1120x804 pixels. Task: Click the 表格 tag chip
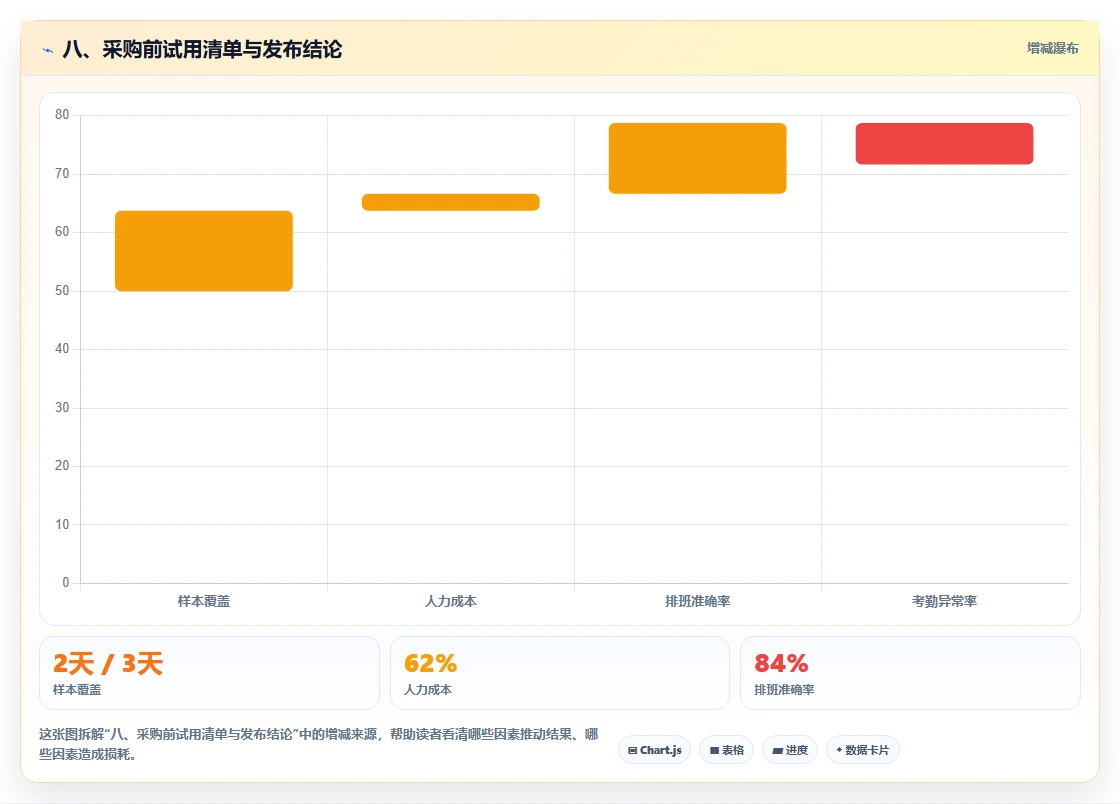[726, 750]
